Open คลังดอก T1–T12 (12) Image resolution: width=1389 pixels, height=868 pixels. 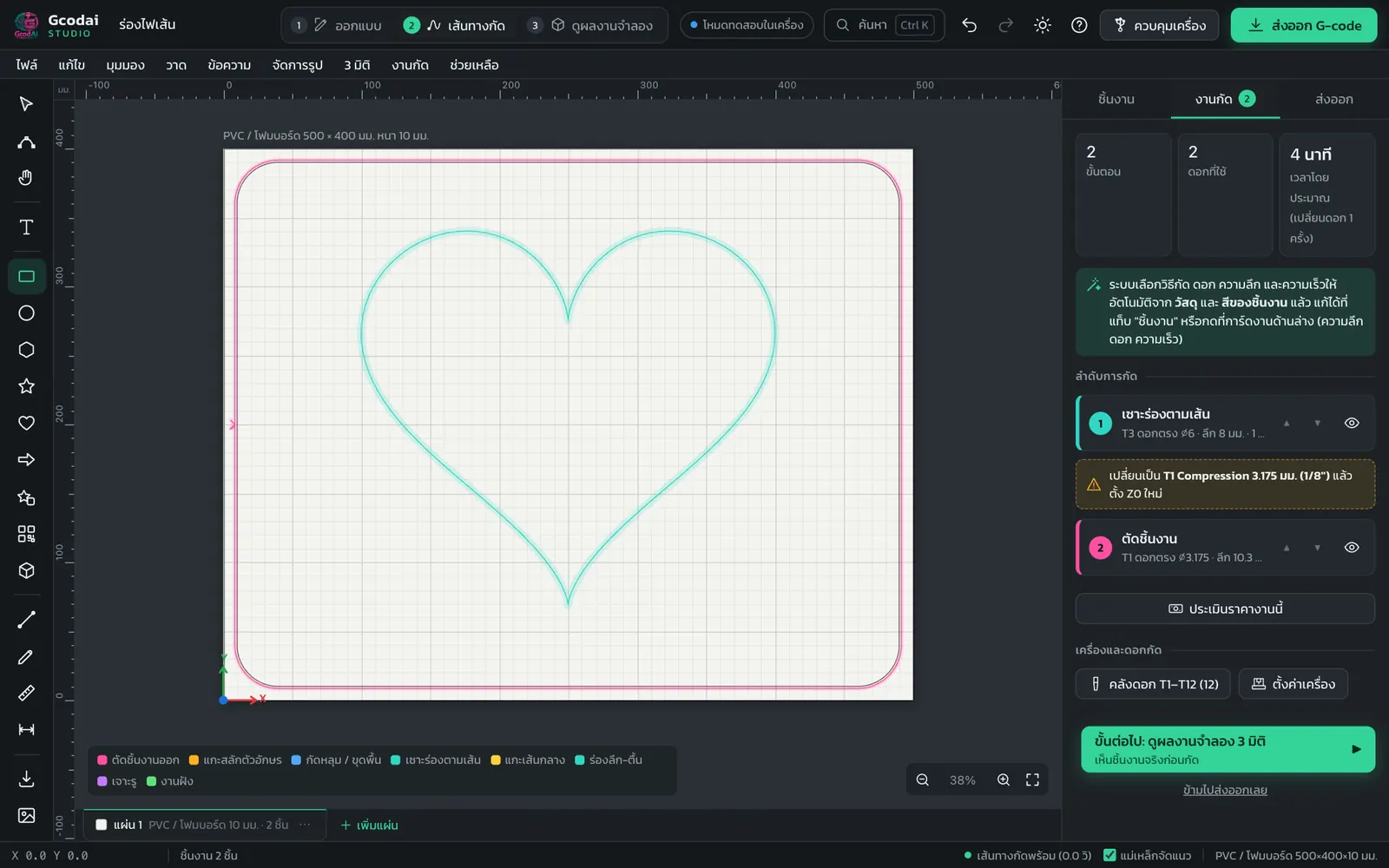point(1154,684)
